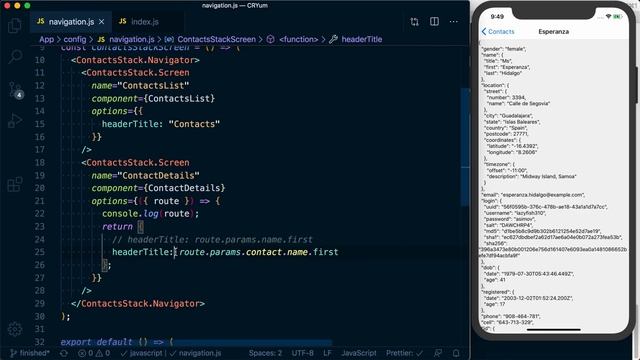This screenshot has height=360, width=640.
Task: Open the Explorer view in activity bar
Action: (x=15, y=26)
